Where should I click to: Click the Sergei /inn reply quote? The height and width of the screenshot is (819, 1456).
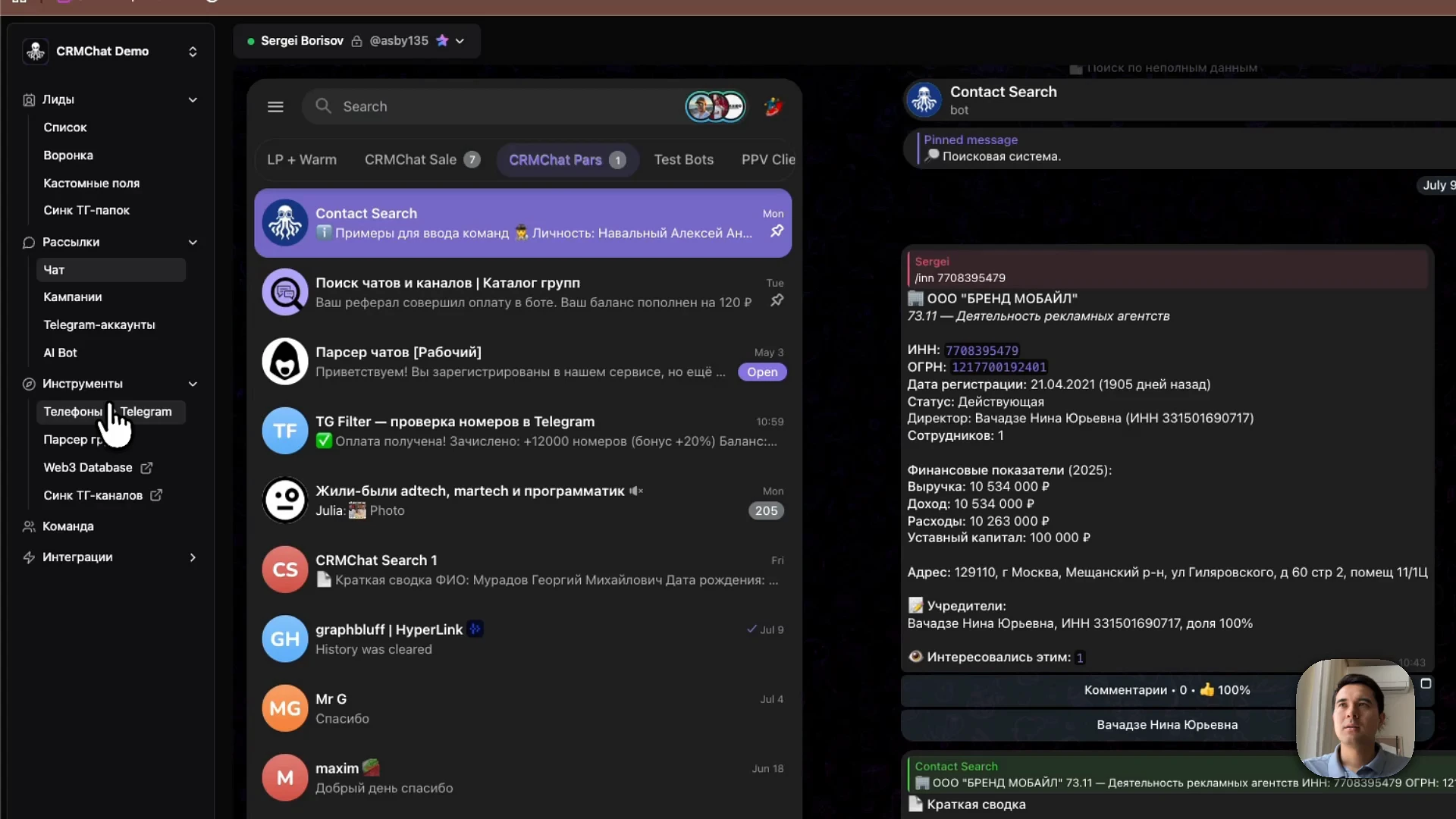(1168, 270)
